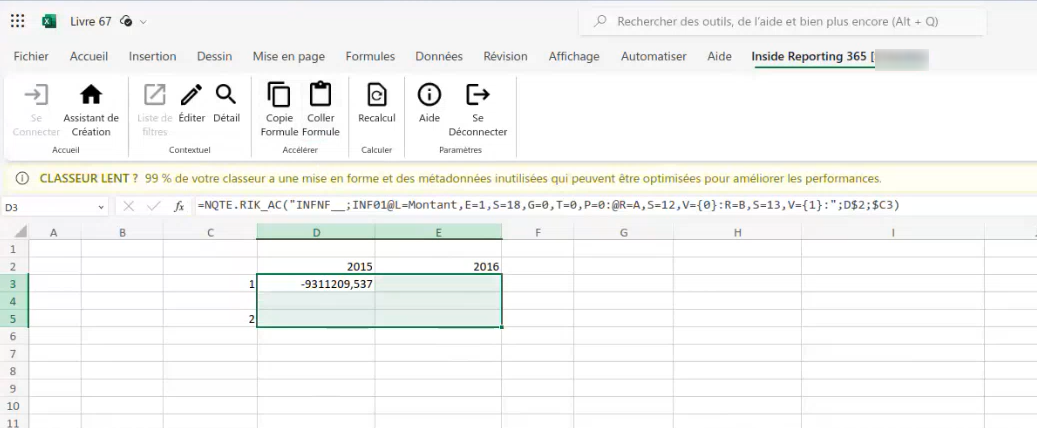
Task: Select row 1 header
Action: pos(15,249)
